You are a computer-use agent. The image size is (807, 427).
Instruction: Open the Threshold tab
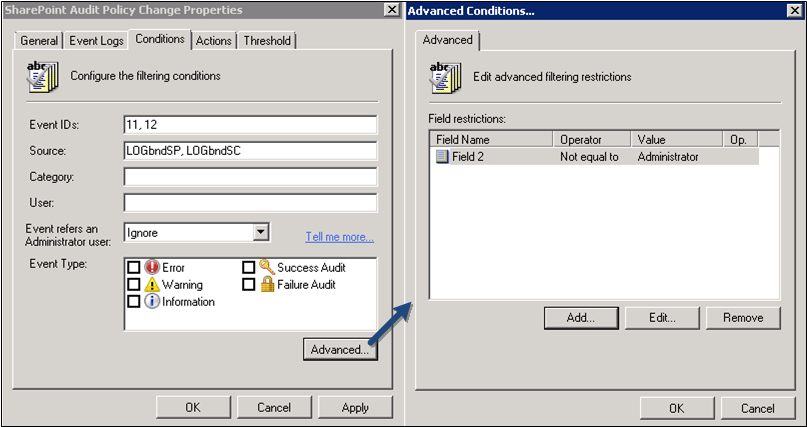click(x=267, y=41)
